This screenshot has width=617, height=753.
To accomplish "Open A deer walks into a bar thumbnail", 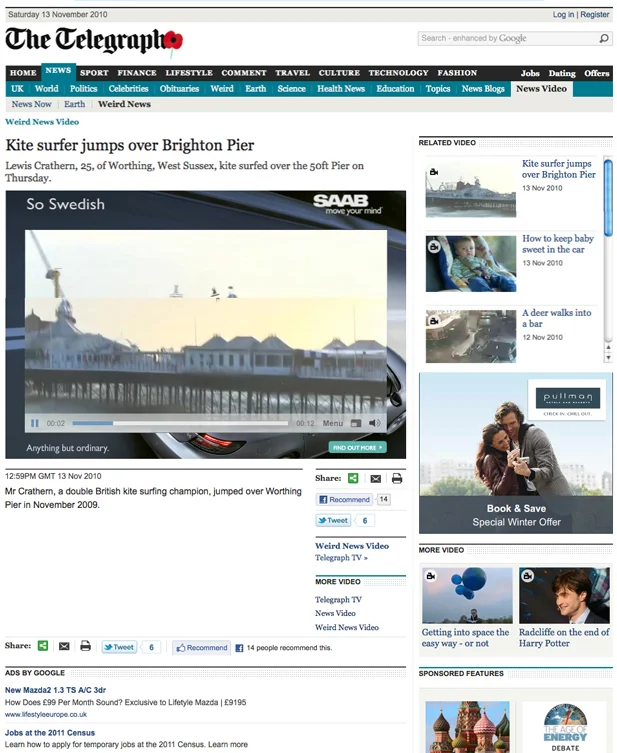I will (471, 336).
